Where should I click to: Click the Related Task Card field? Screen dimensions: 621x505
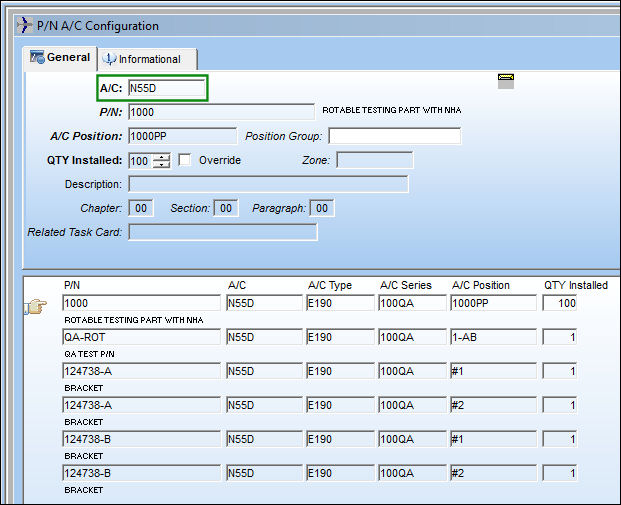223,232
